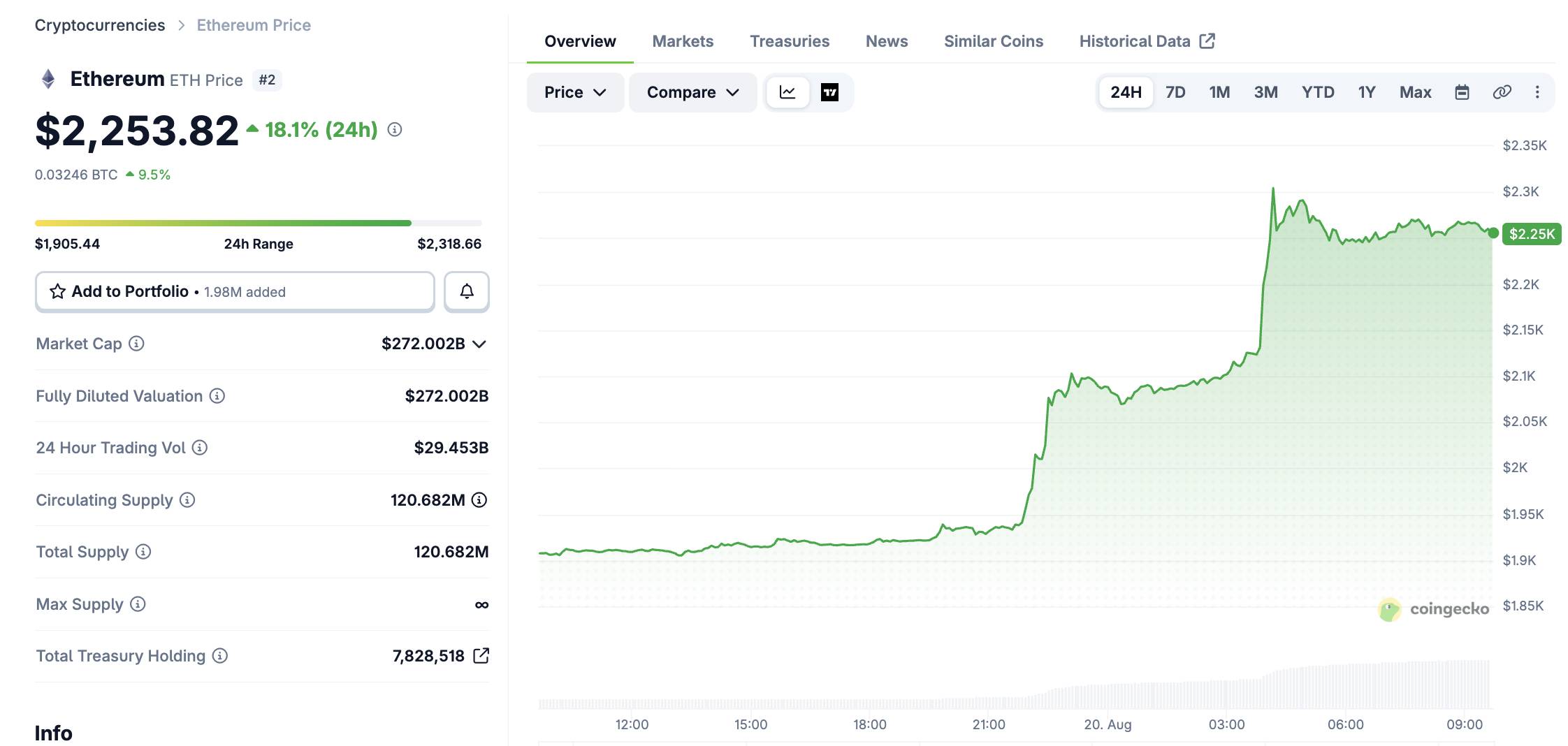Open the Price dropdown

[575, 92]
